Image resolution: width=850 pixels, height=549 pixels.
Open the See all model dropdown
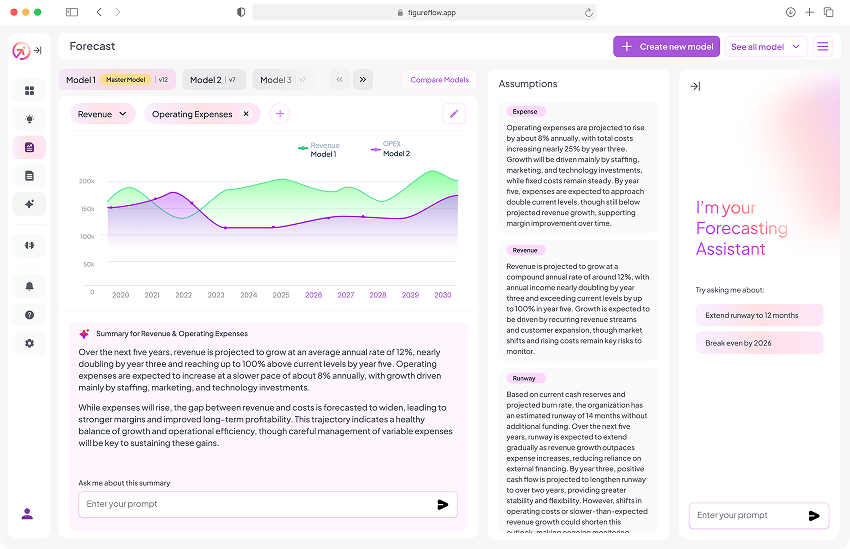(767, 47)
